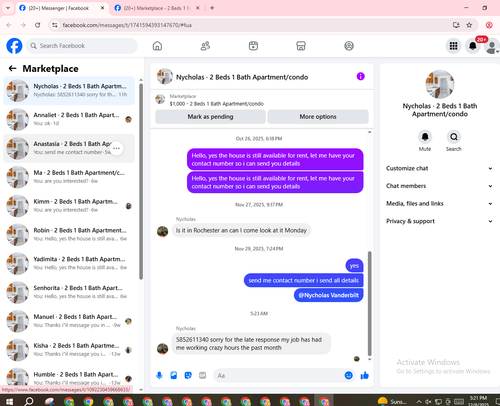Image resolution: width=500 pixels, height=406 pixels.
Task: Open the Marketplace storefront icon
Action: [x=301, y=46]
